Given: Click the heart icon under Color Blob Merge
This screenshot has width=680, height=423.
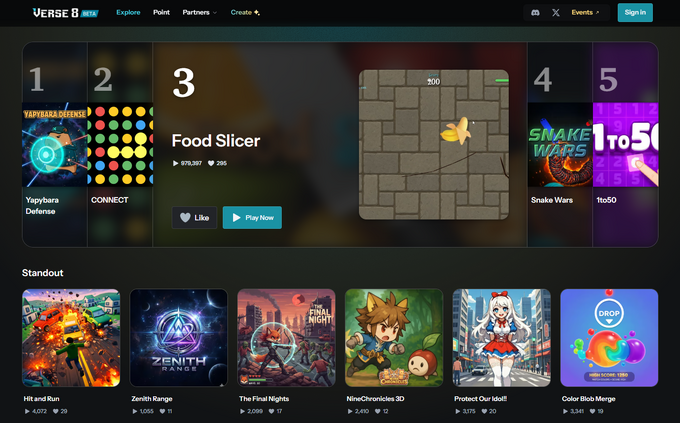Looking at the screenshot, I should (592, 411).
